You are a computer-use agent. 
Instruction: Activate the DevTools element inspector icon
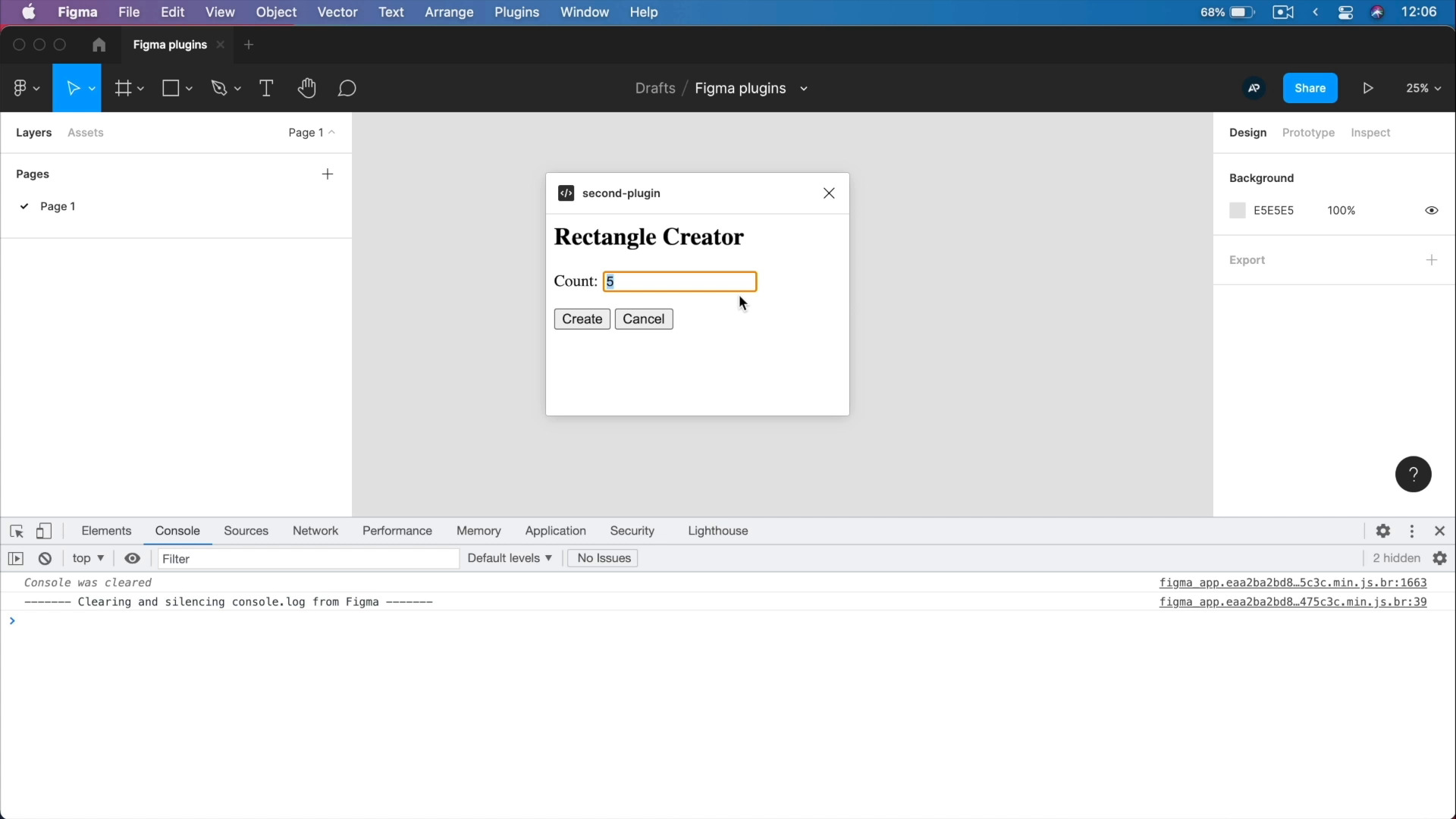point(17,531)
